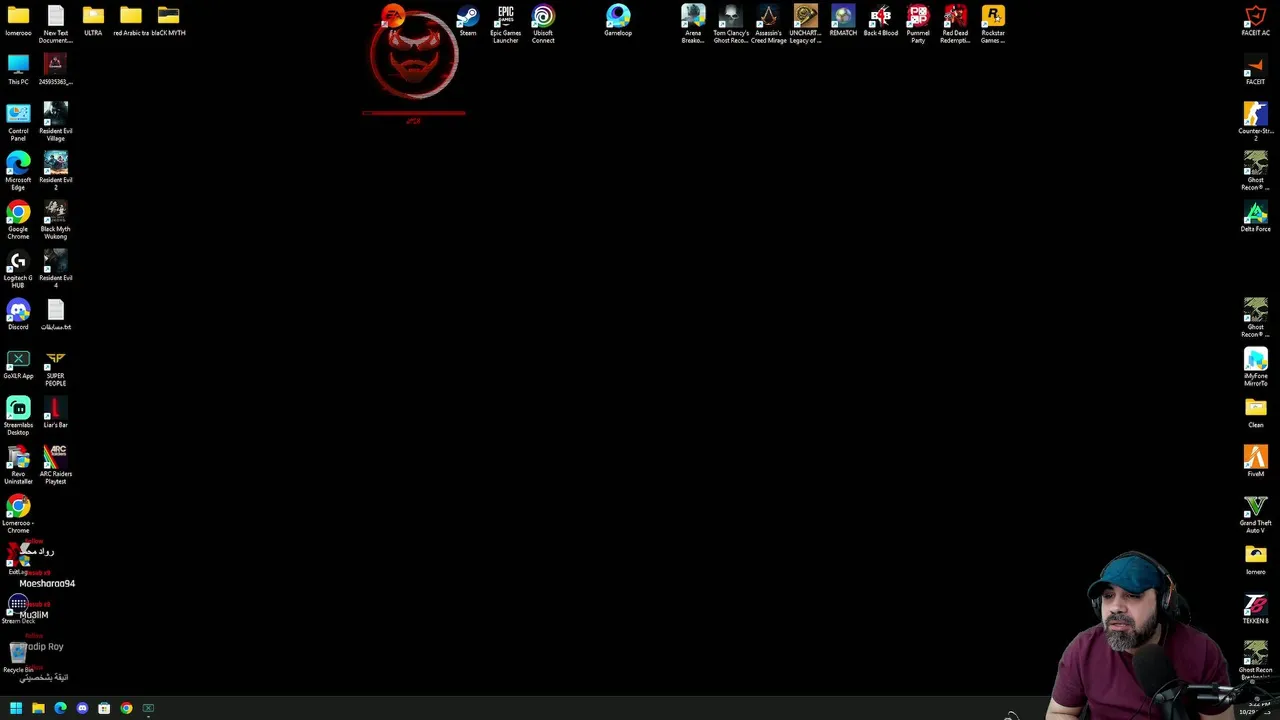Viewport: 1280px width, 720px height.
Task: Select the SUPER PEOPLE shortcut
Action: [x=56, y=367]
